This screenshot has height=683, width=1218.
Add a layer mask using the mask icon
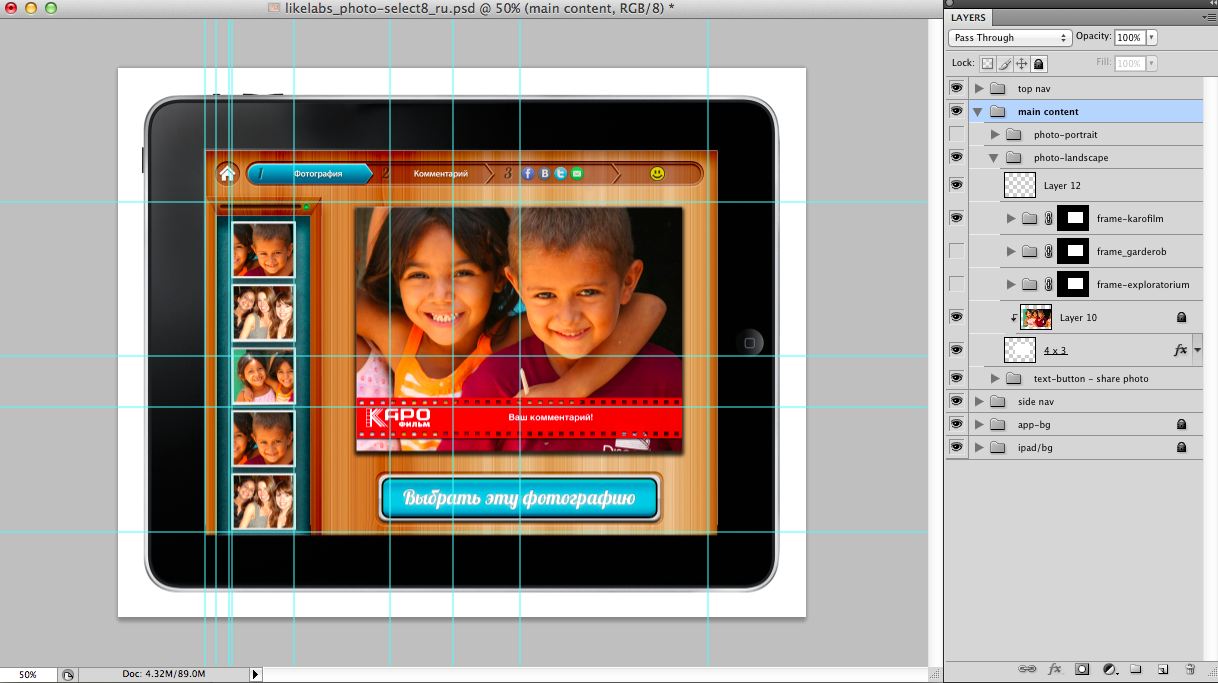pos(1081,669)
